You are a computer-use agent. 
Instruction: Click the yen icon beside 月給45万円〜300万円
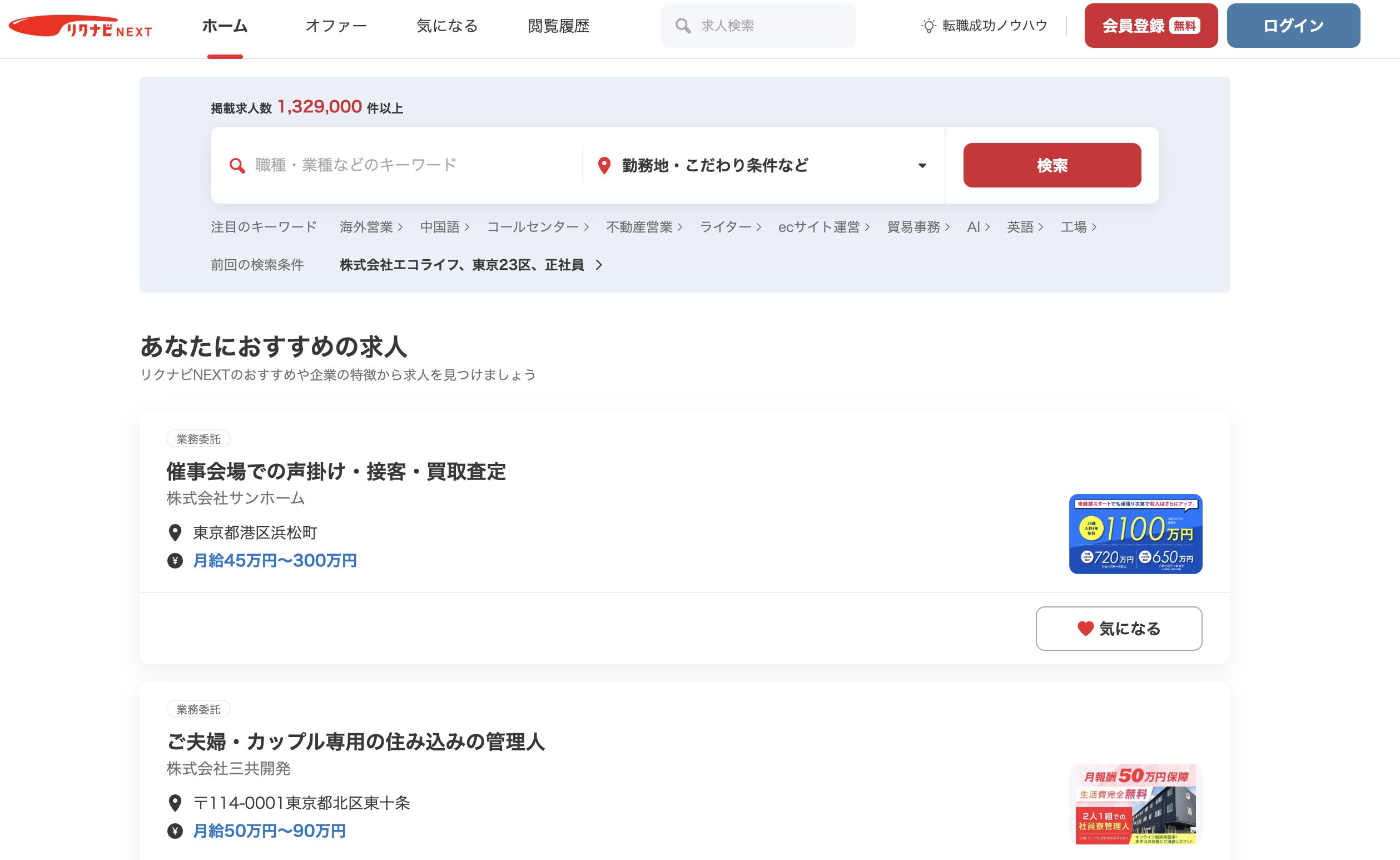(175, 561)
